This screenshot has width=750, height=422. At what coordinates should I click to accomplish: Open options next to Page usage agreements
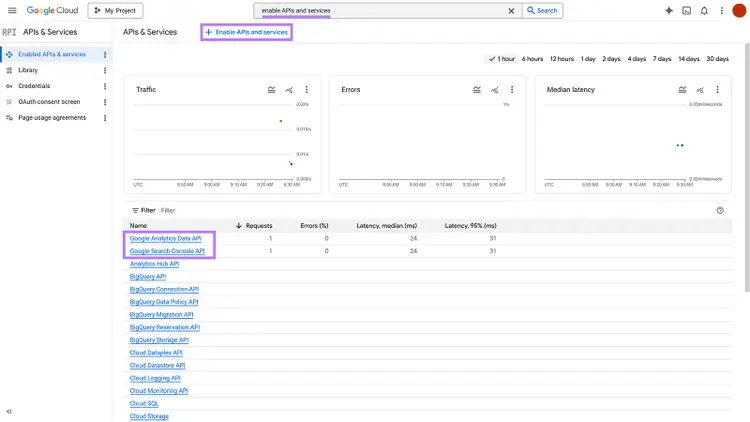105,118
